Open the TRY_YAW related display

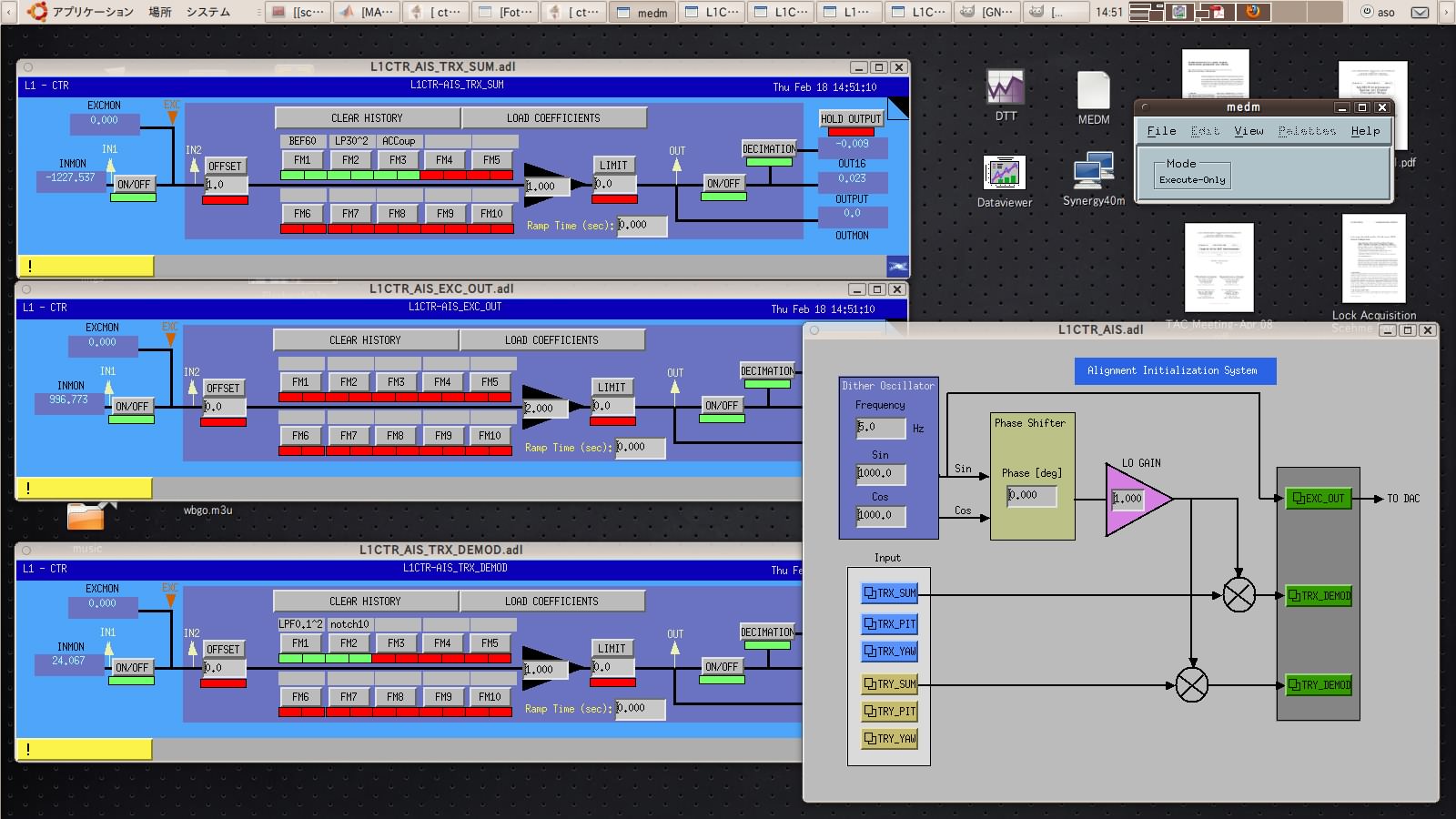tap(890, 739)
